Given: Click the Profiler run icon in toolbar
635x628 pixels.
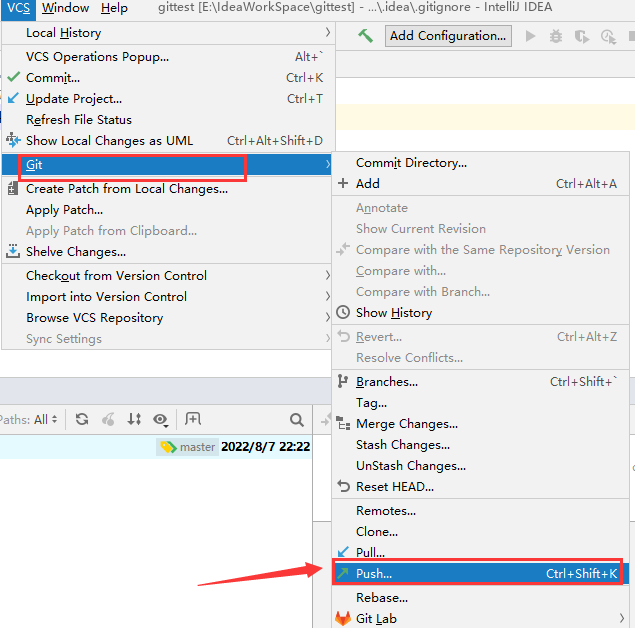Looking at the screenshot, I should coord(608,37).
